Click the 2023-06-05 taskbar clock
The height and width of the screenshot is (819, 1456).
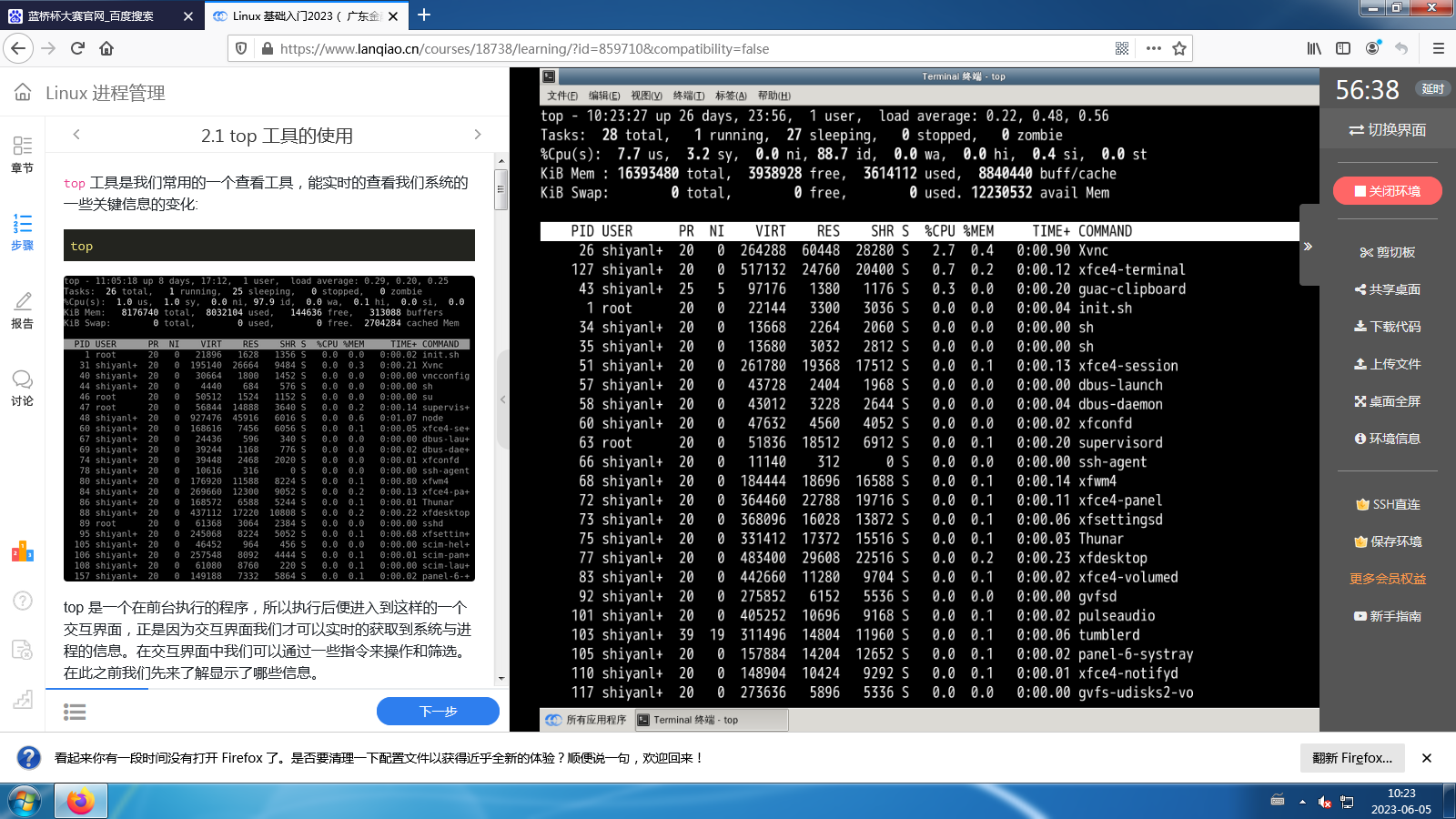pyautogui.click(x=1401, y=802)
